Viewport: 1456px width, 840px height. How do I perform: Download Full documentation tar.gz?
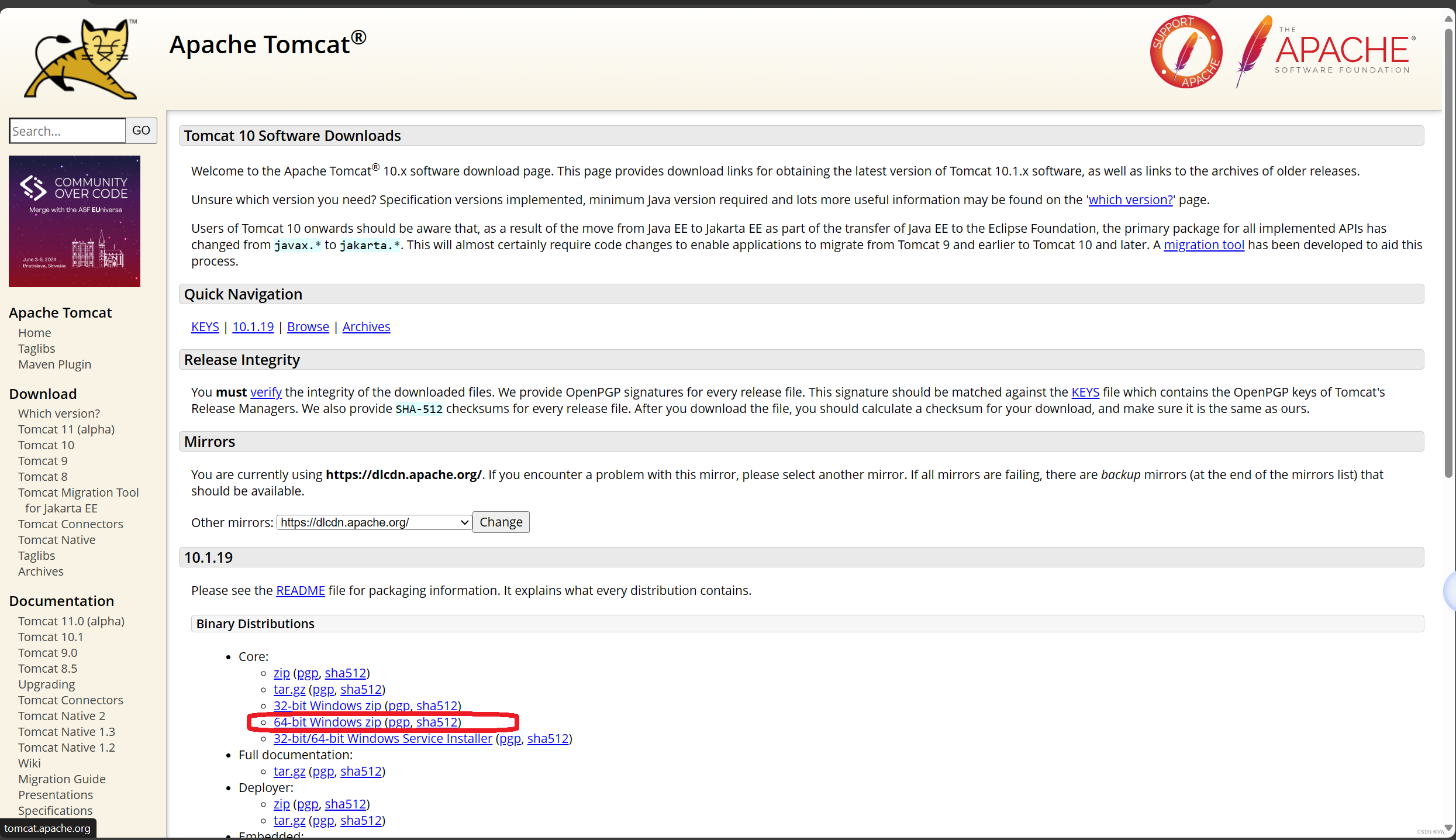click(x=289, y=772)
